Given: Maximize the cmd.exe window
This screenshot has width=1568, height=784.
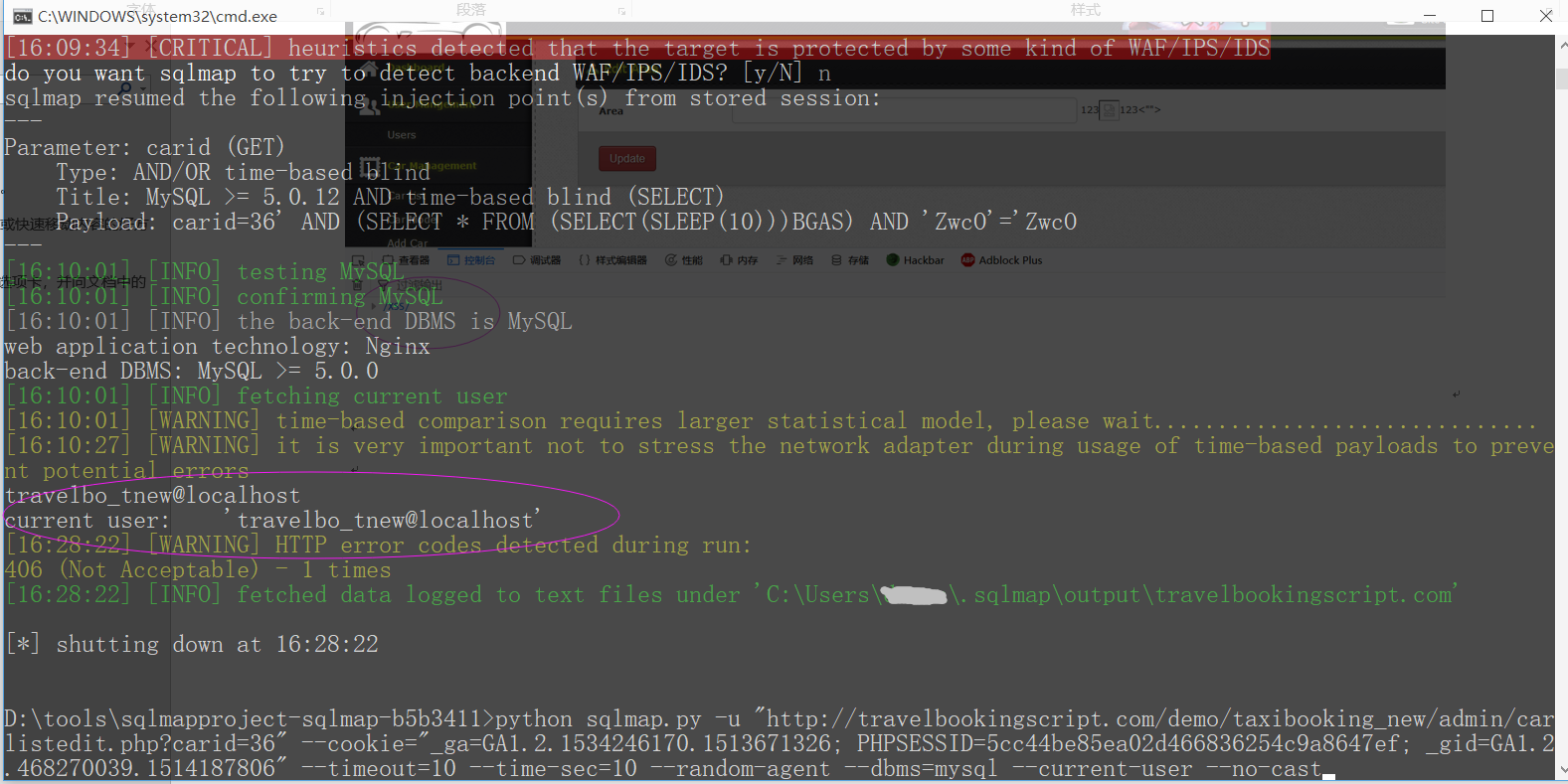Looking at the screenshot, I should 1487,16.
